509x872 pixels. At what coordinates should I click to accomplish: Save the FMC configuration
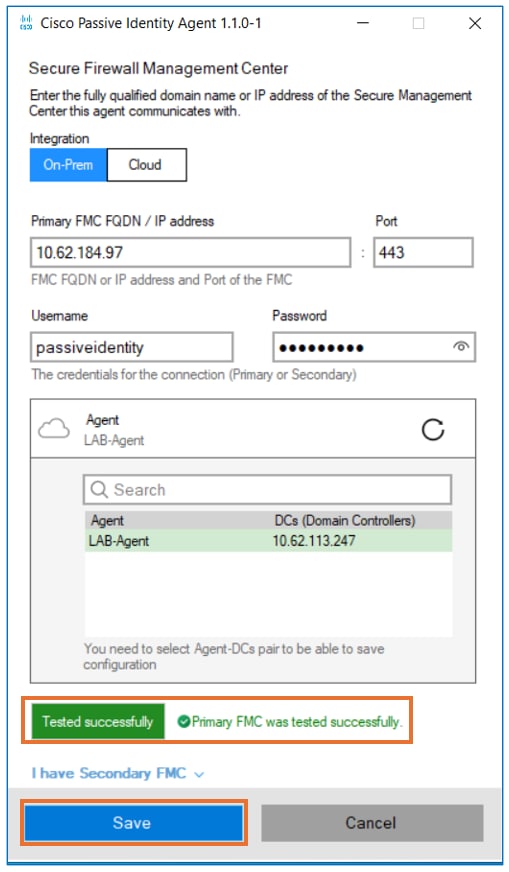click(134, 823)
